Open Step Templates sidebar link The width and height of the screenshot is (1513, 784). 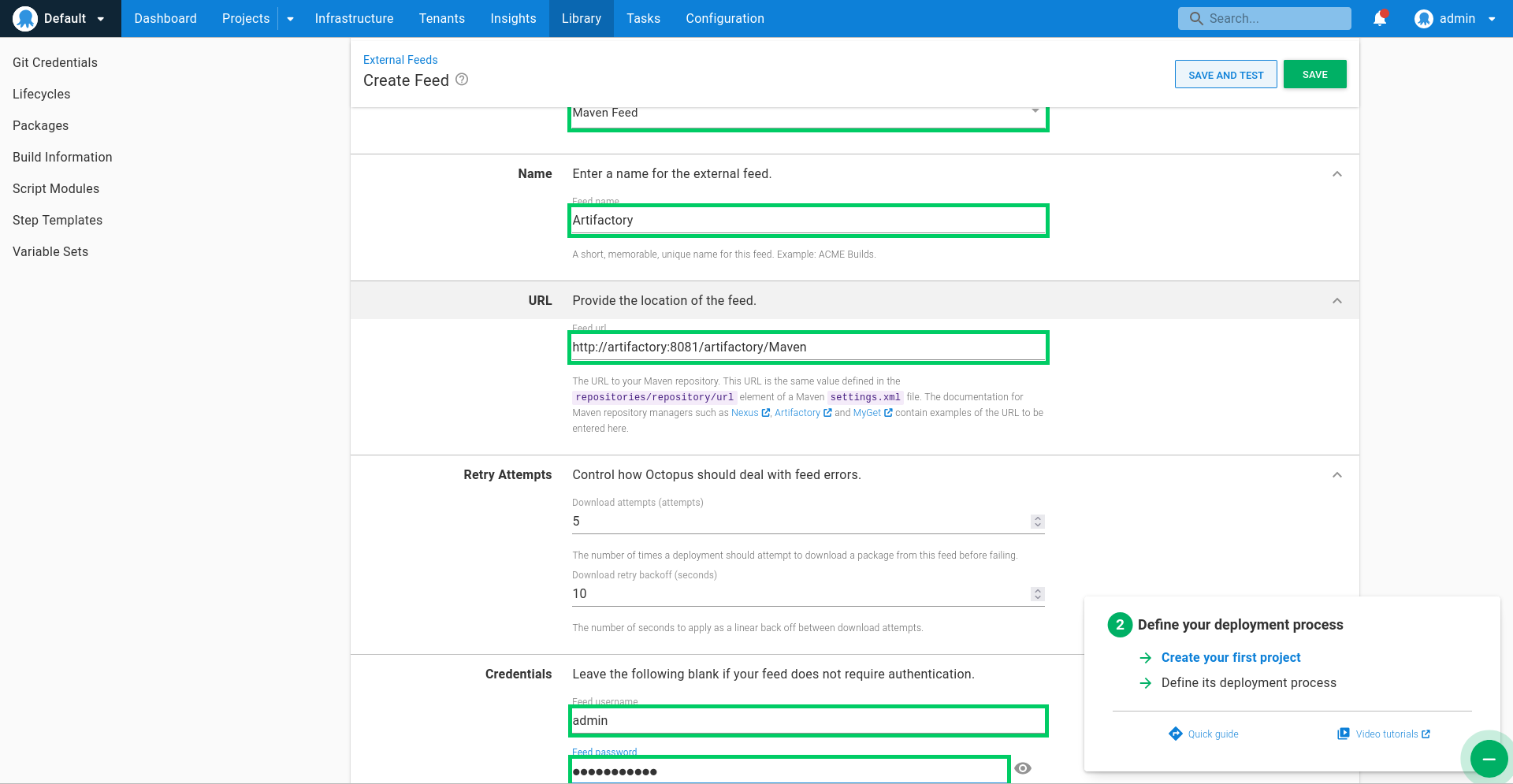(x=58, y=220)
